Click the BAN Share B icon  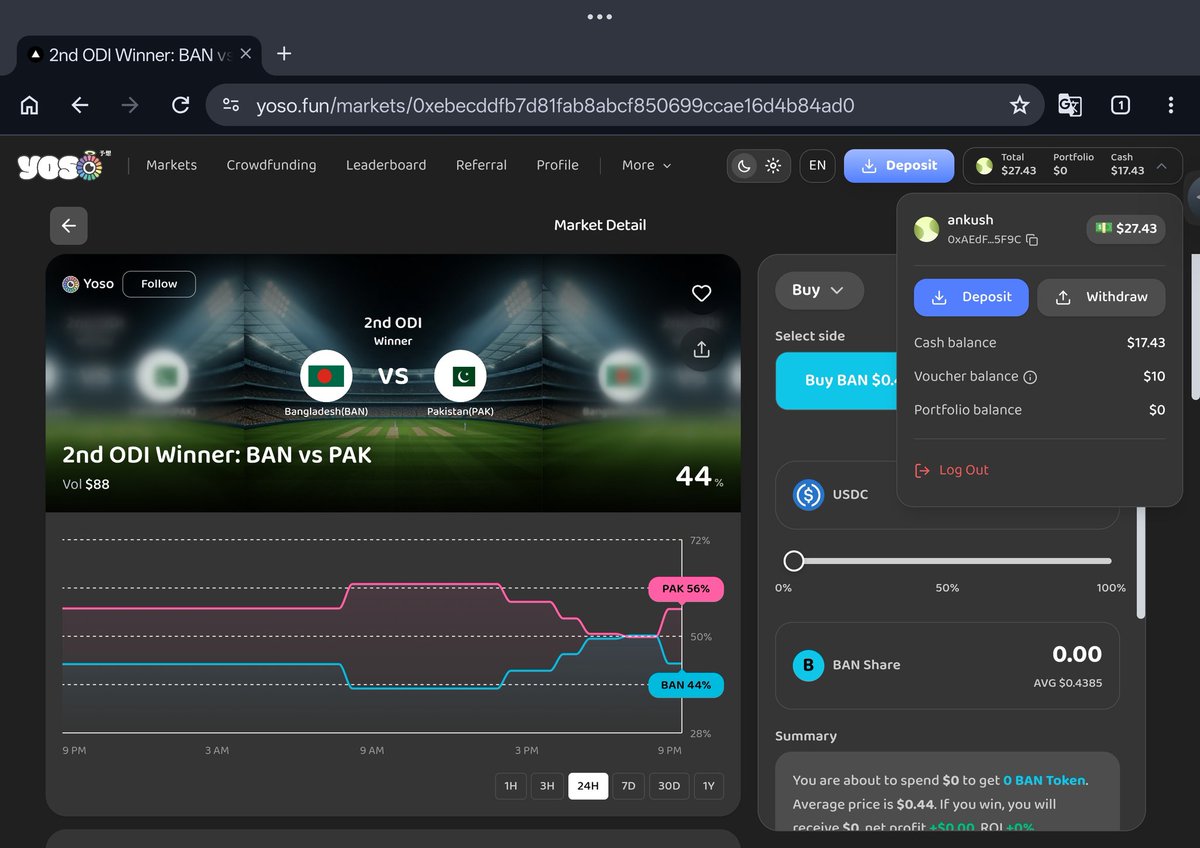pyautogui.click(x=808, y=665)
